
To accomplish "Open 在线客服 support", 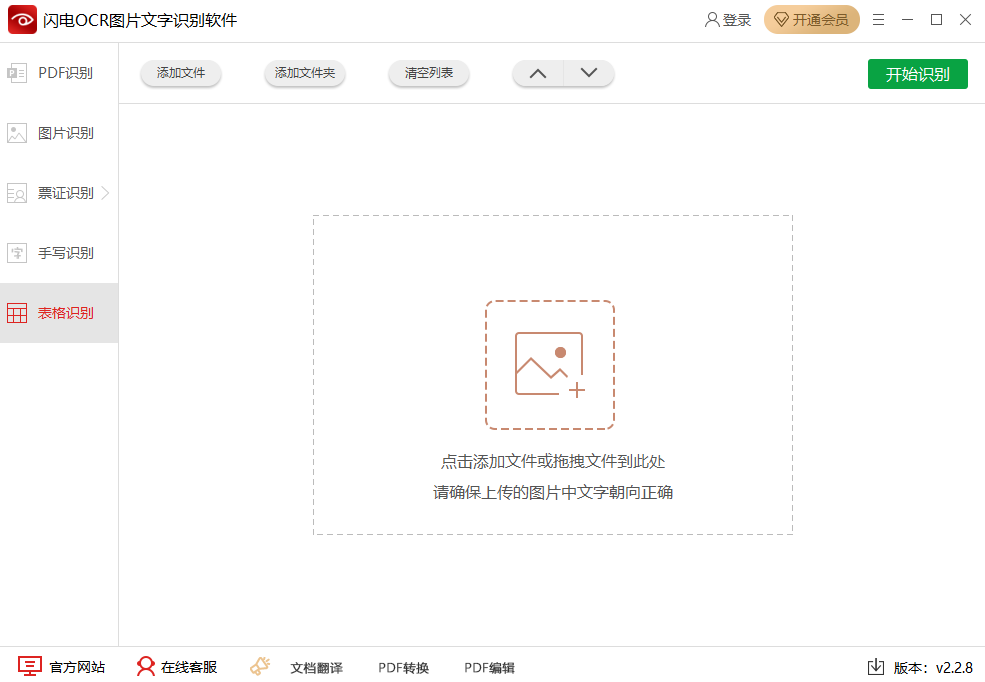I will click(177, 667).
